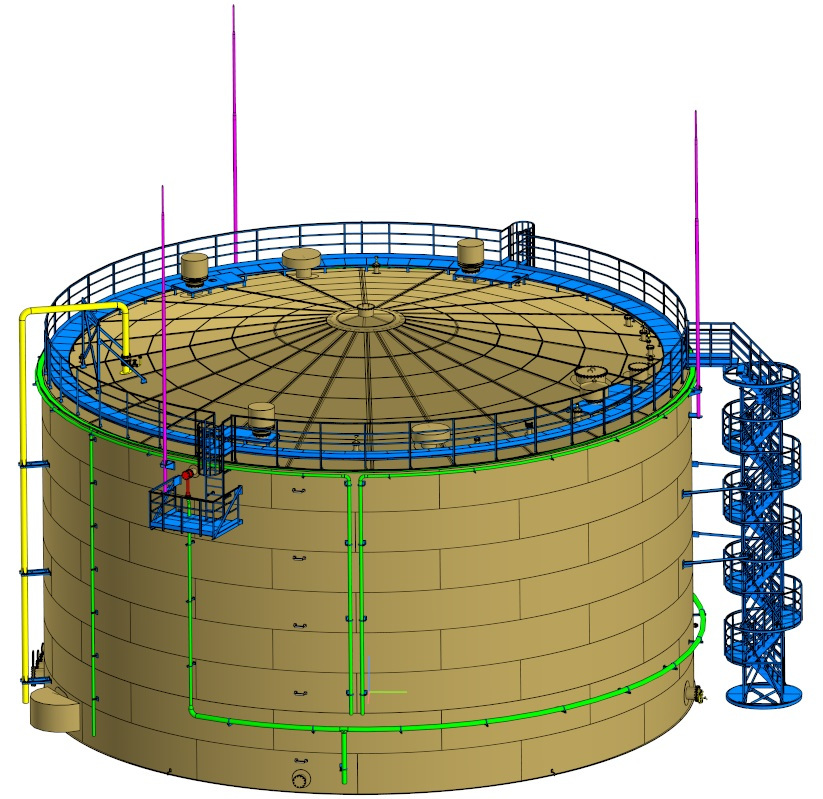
Task: Select the roof vent at back left
Action: pos(194,267)
